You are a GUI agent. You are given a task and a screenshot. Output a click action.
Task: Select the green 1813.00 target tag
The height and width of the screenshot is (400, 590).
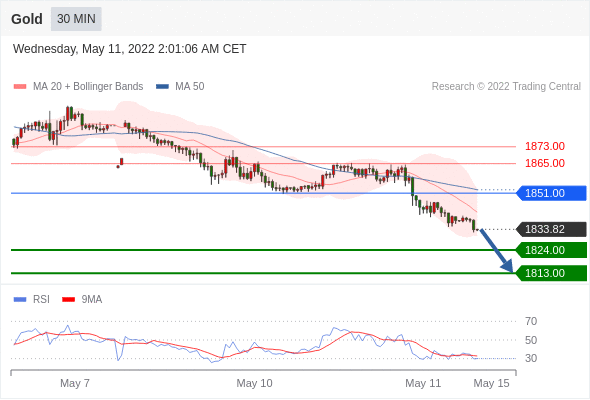pyautogui.click(x=551, y=273)
